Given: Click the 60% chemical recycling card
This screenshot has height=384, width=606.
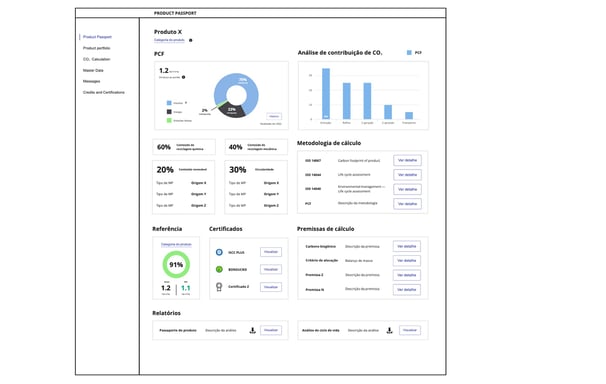Looking at the screenshot, I should [x=184, y=147].
